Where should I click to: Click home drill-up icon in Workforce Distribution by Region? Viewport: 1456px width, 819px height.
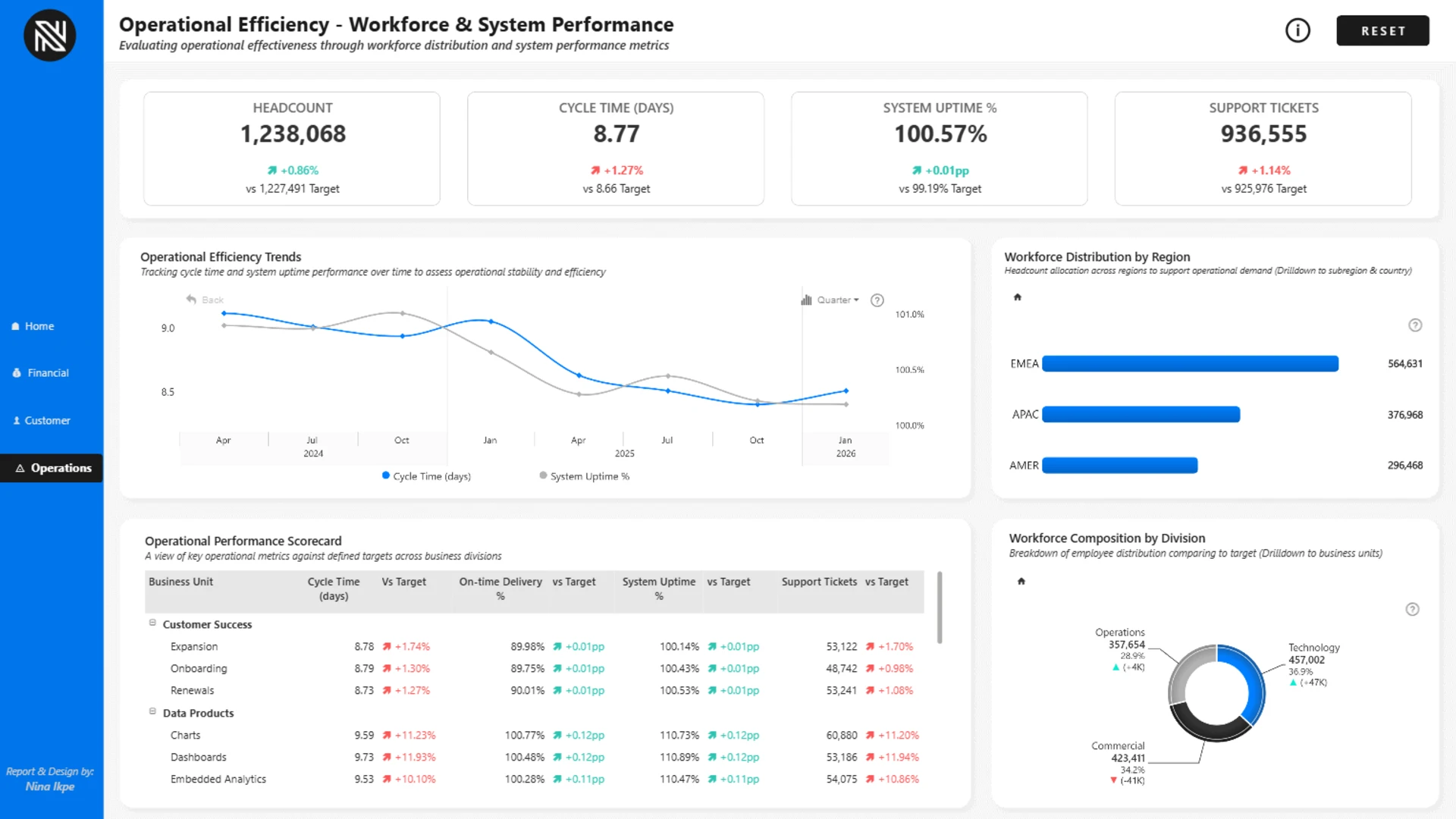click(1018, 297)
